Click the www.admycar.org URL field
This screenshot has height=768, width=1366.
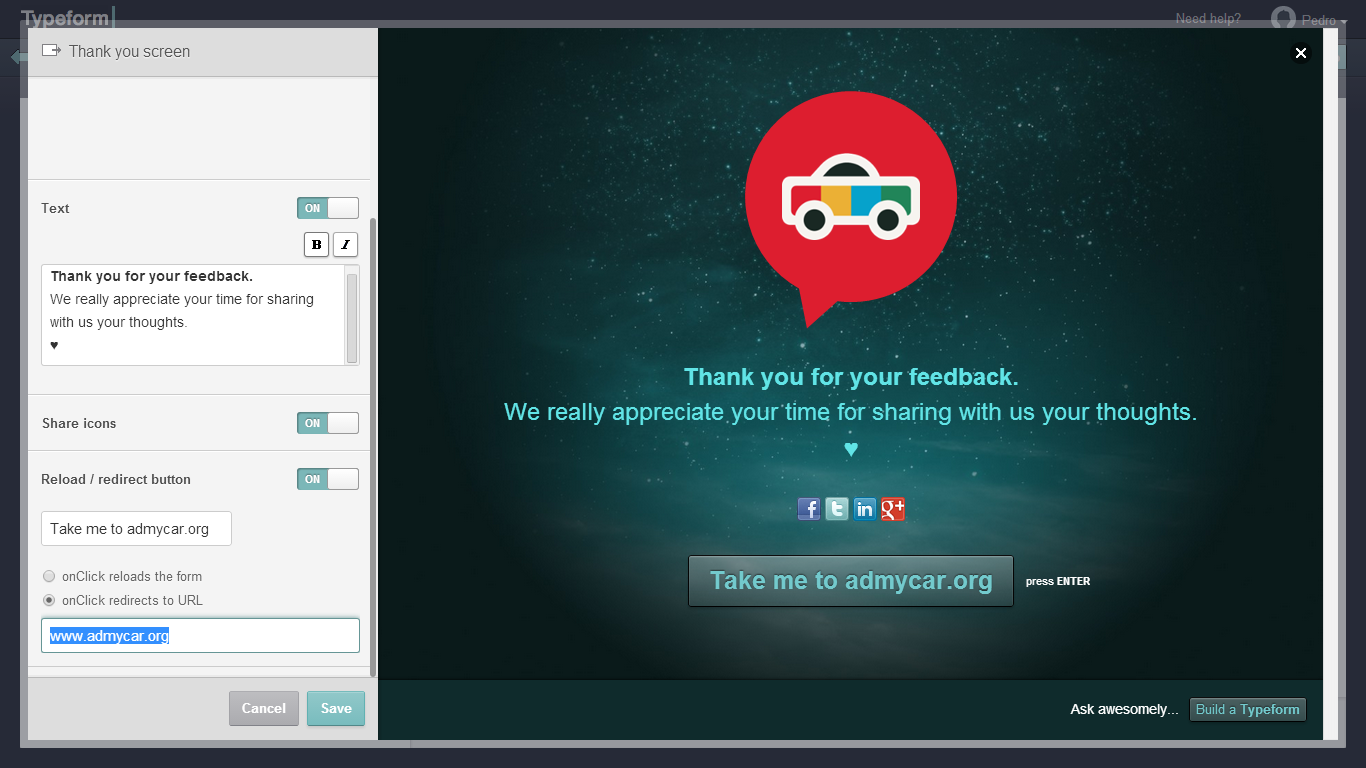coord(200,635)
